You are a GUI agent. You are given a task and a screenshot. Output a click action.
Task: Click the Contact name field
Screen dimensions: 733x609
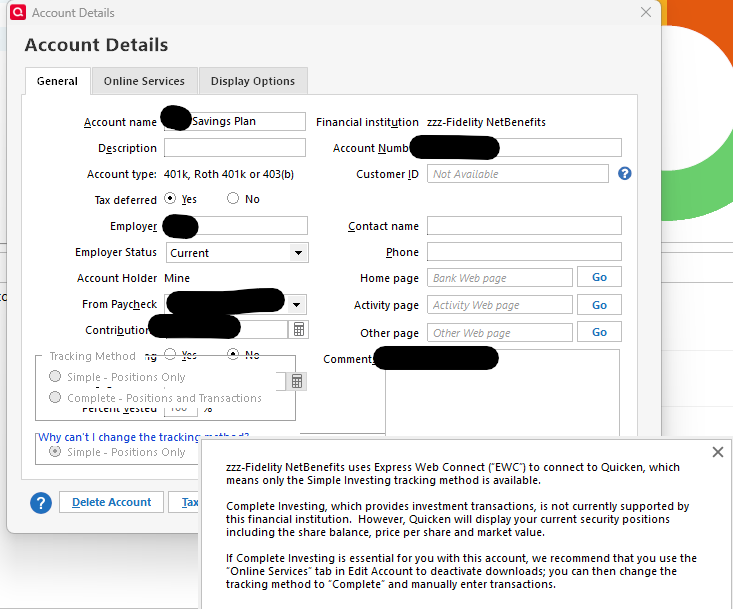[524, 226]
